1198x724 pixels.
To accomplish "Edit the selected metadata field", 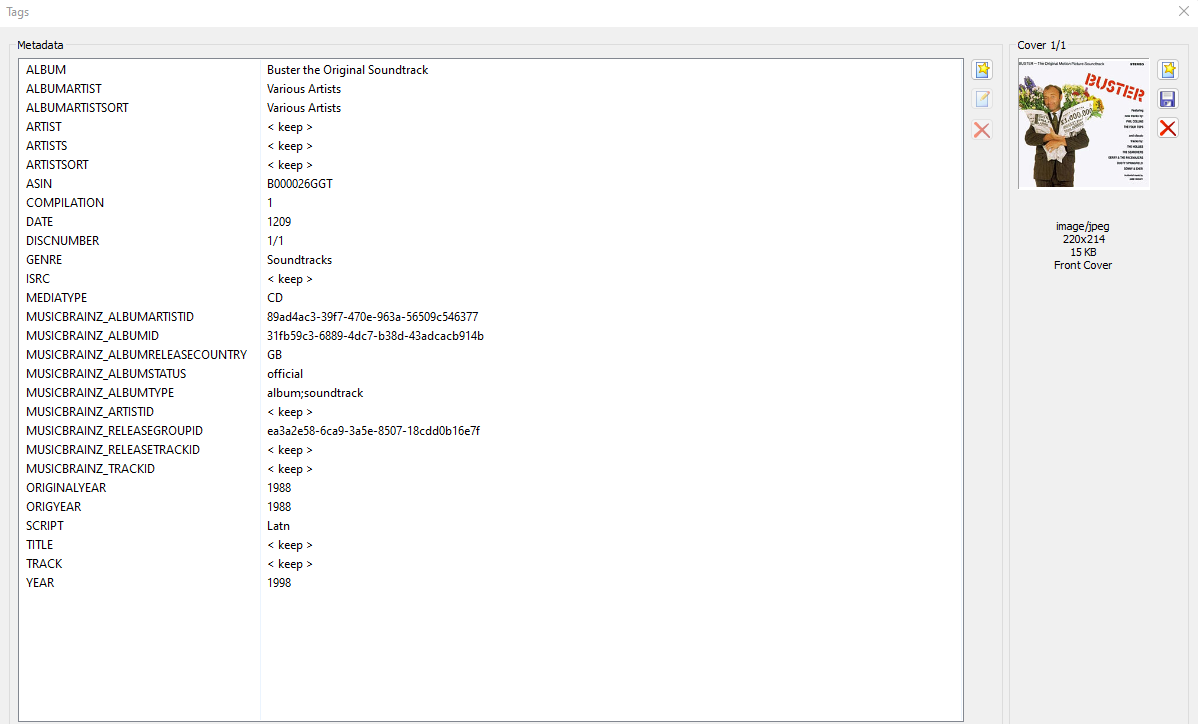I will pos(982,98).
